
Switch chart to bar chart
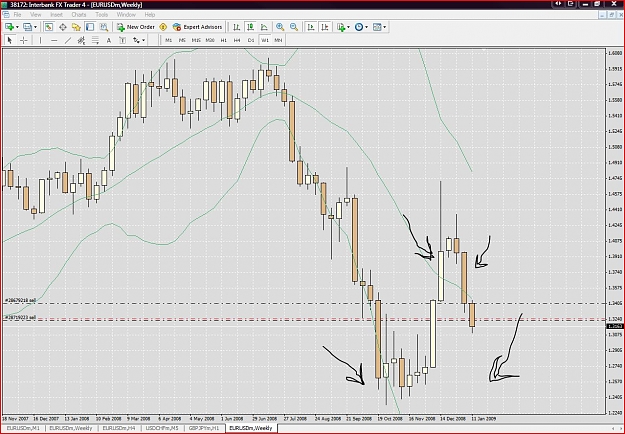[x=236, y=27]
